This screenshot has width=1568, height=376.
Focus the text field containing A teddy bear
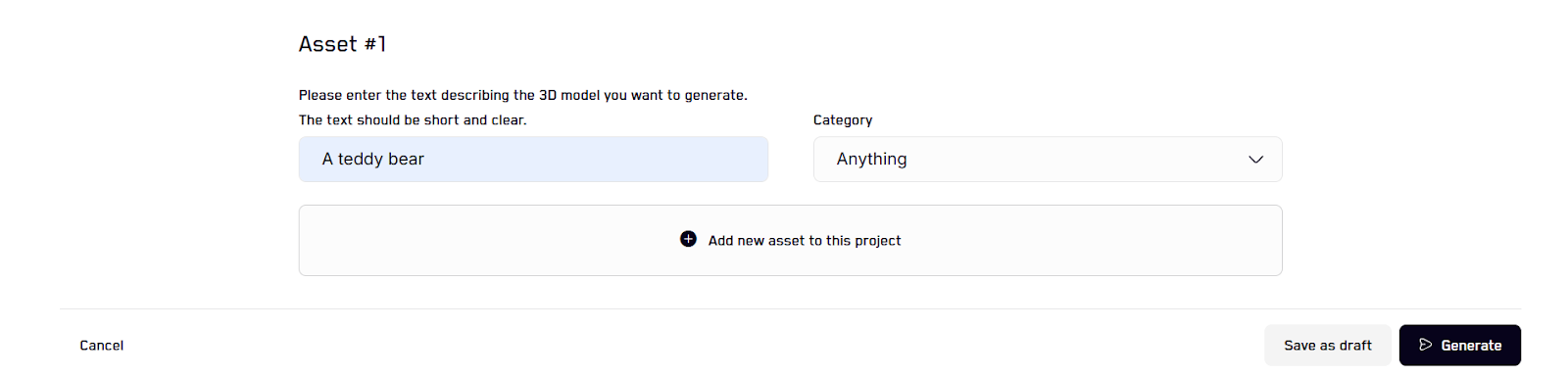click(533, 159)
